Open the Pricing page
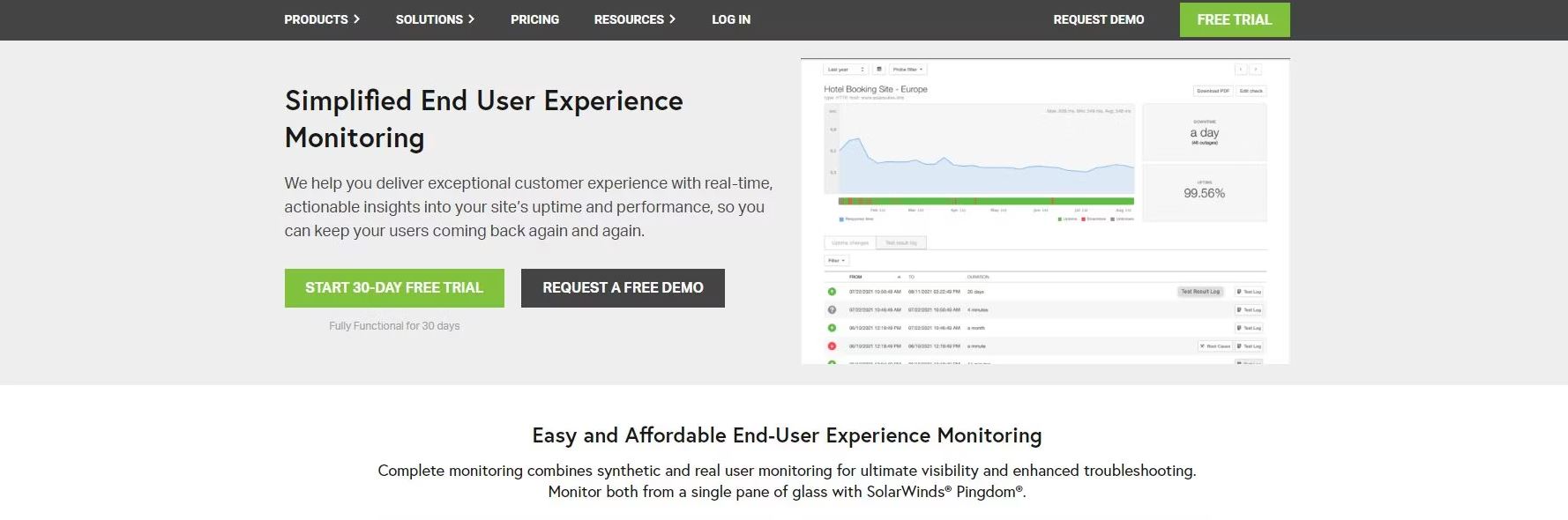The image size is (1568, 520). pyautogui.click(x=534, y=19)
